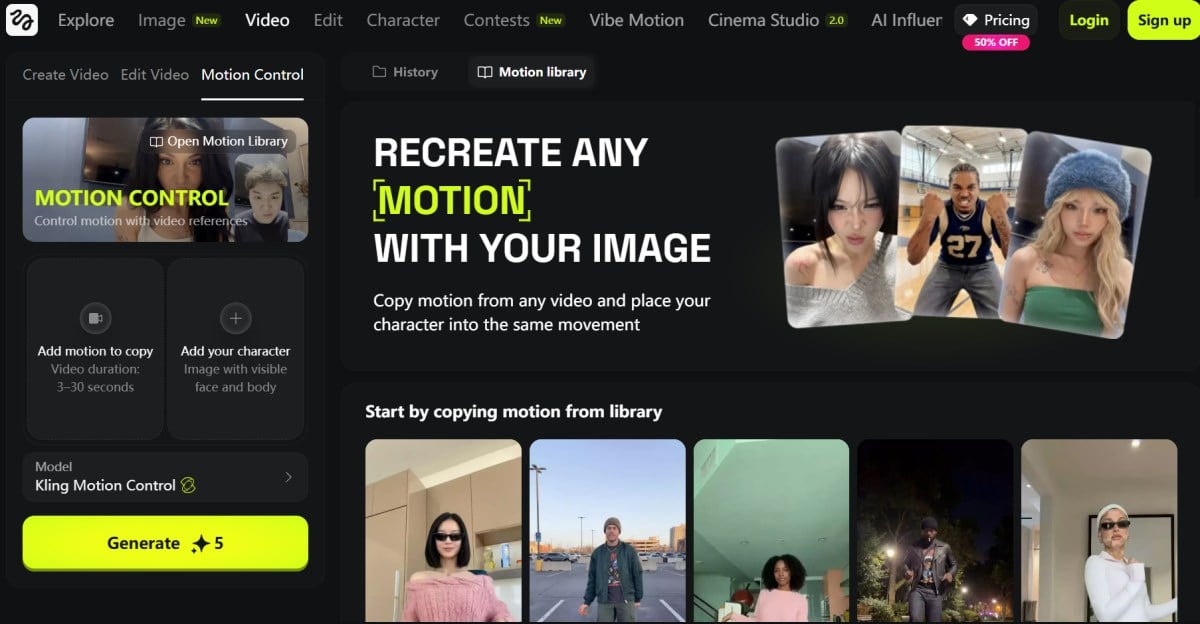Viewport: 1200px width, 624px height.
Task: Open the Image menu in top navigation
Action: (161, 20)
